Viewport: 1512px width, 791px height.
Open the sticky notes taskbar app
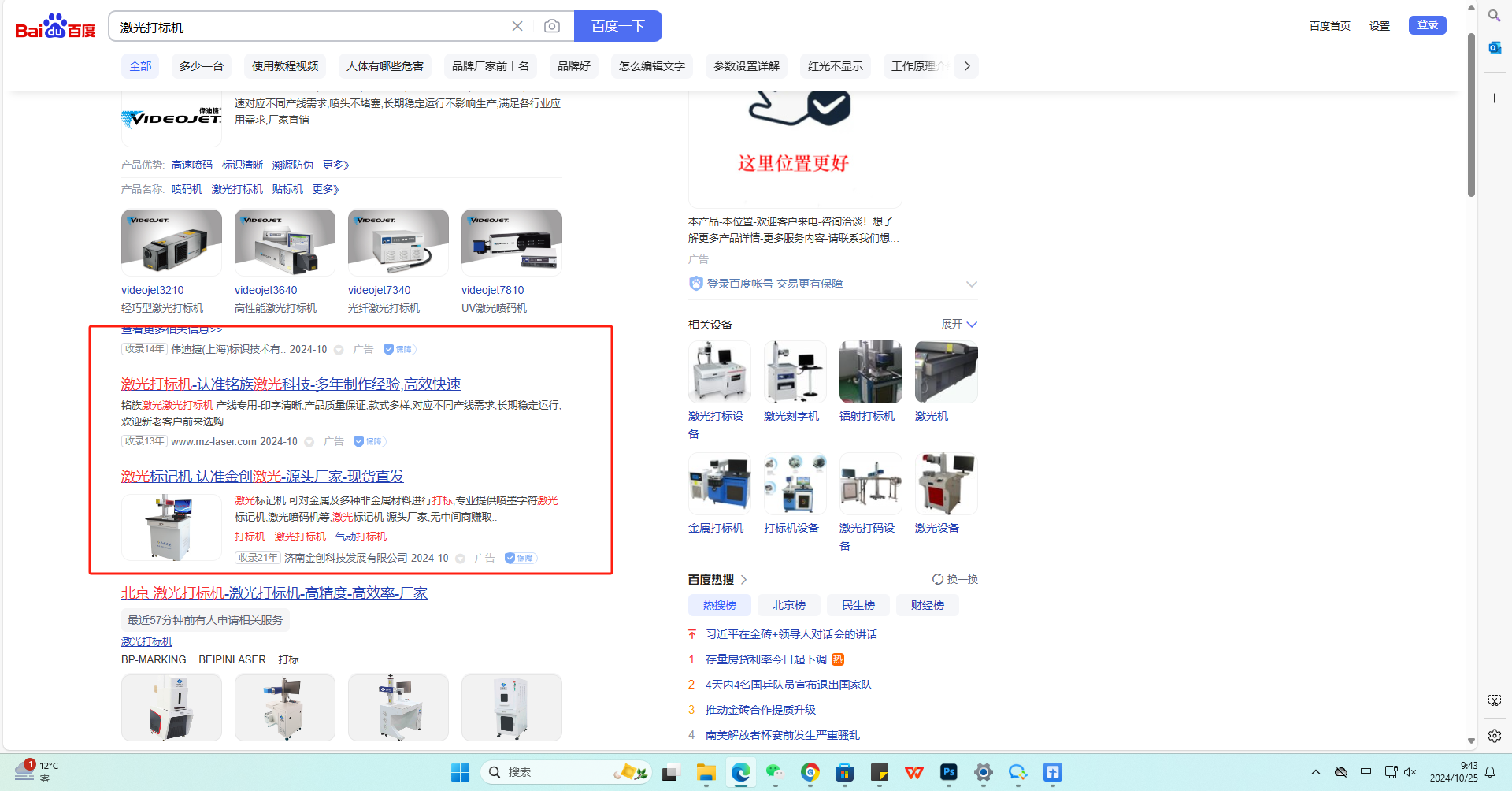[880, 772]
